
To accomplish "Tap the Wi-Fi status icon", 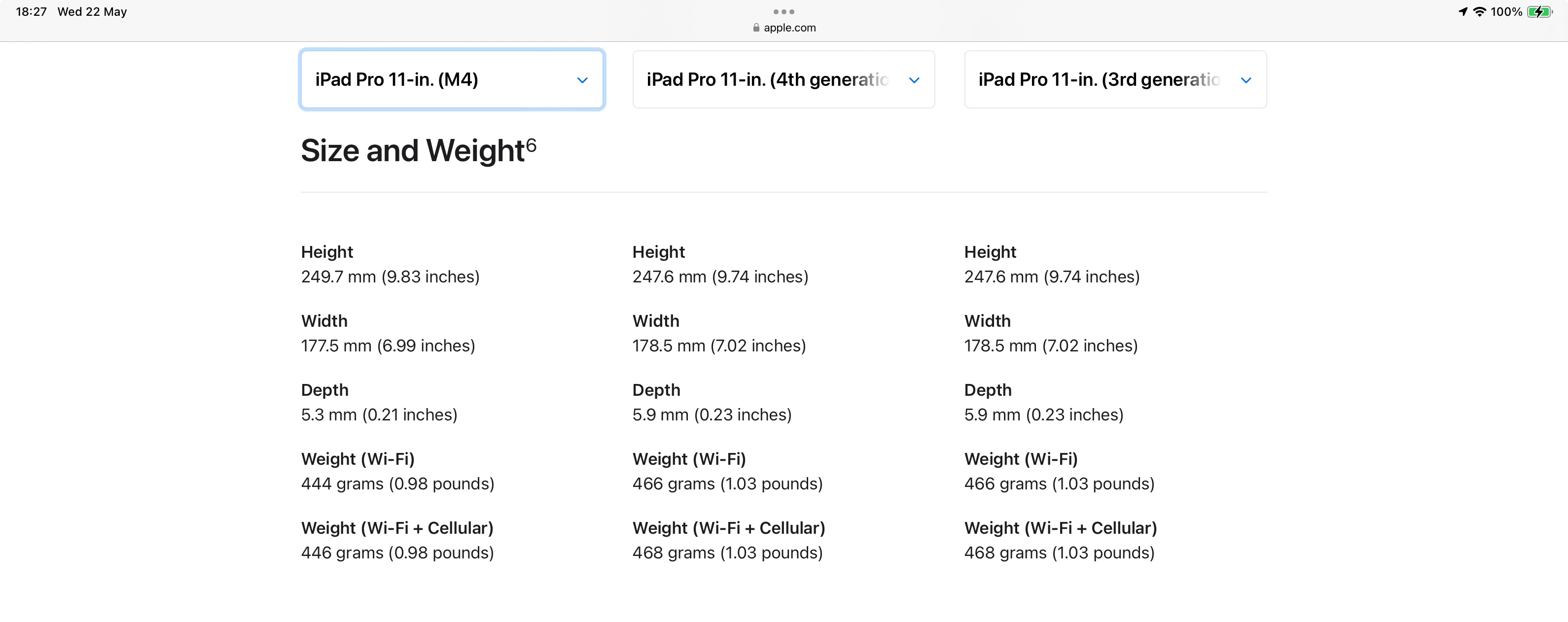I will tap(1479, 11).
